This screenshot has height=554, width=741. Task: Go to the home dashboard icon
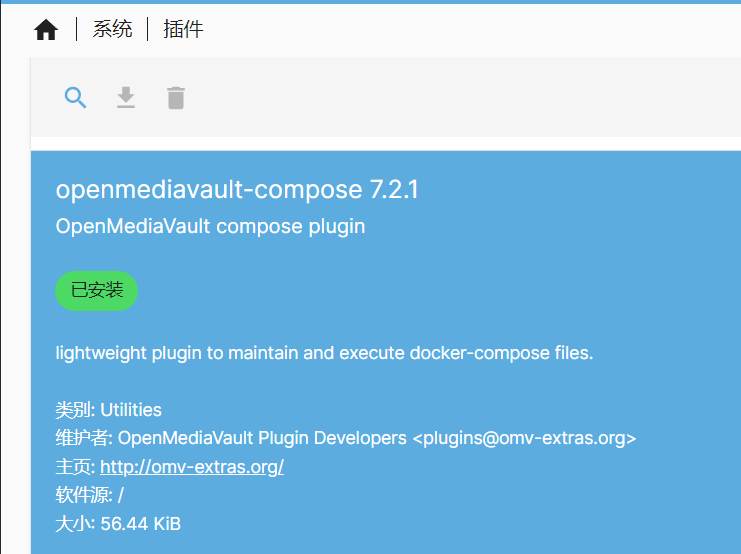[x=46, y=30]
